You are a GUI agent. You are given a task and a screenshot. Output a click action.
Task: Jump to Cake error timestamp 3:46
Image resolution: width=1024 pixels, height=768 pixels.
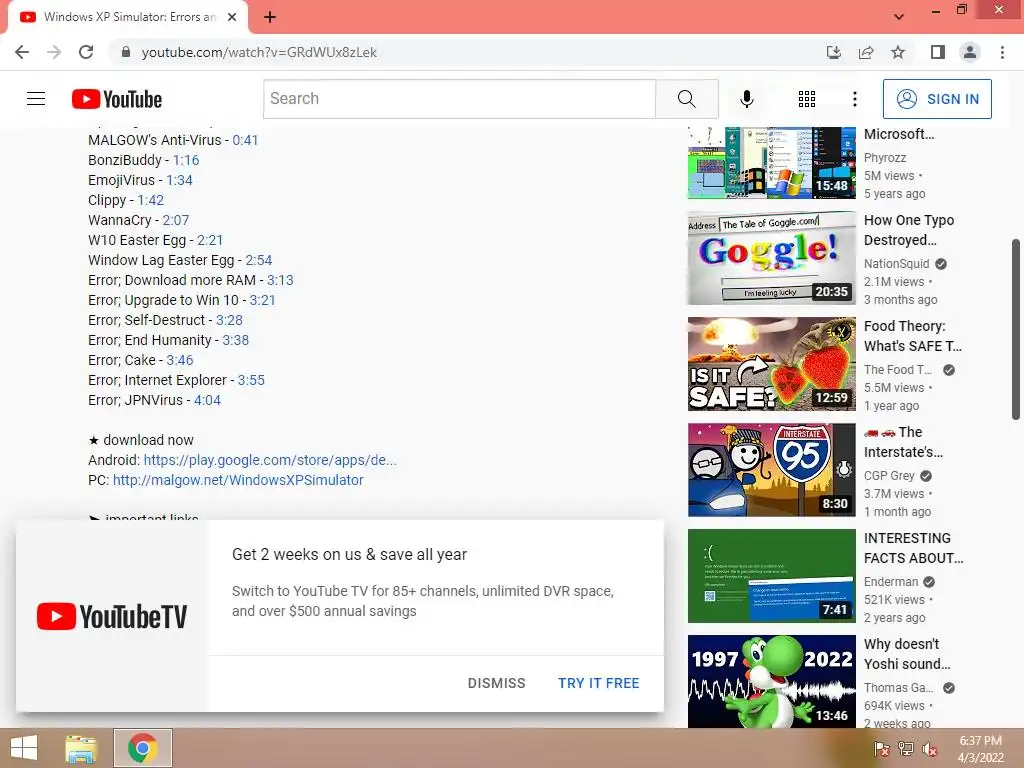(180, 360)
